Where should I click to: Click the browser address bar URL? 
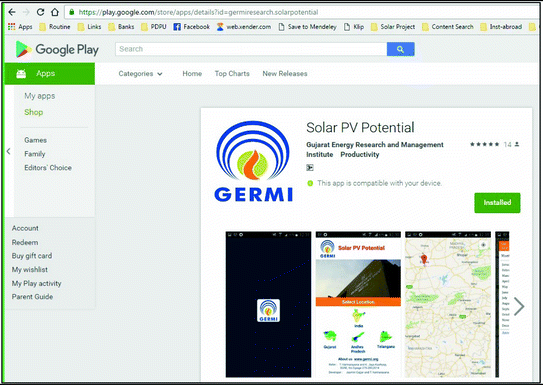[198, 12]
